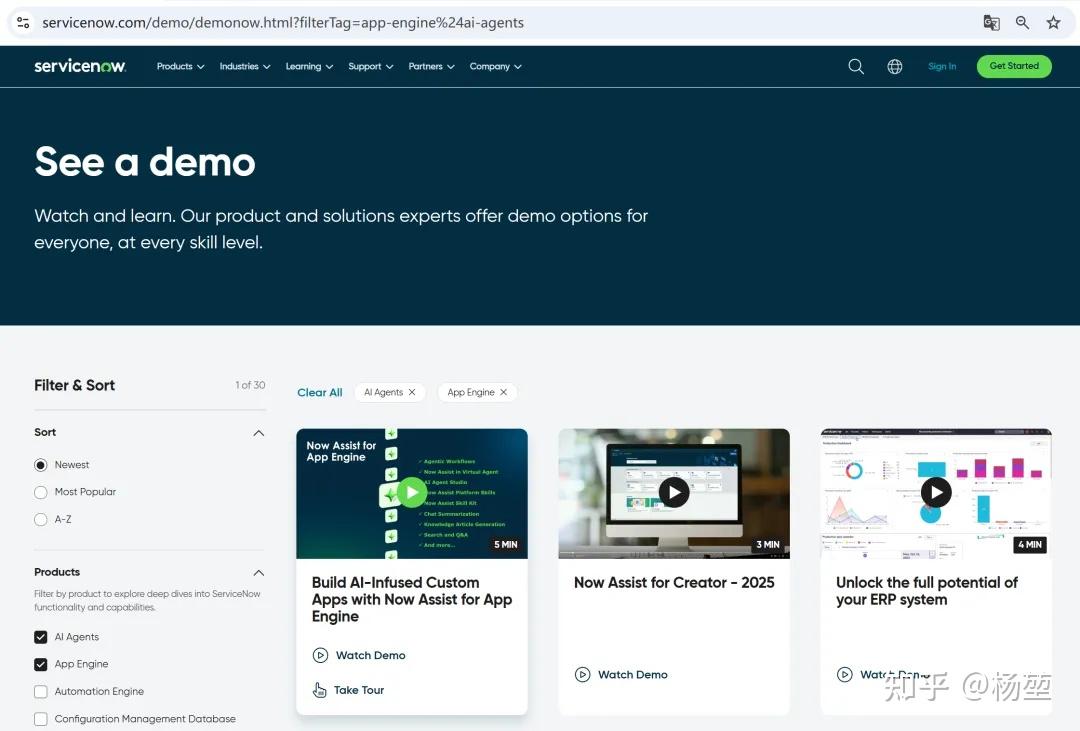This screenshot has height=731, width=1080.
Task: Play the ERP system demo video
Action: (x=936, y=493)
